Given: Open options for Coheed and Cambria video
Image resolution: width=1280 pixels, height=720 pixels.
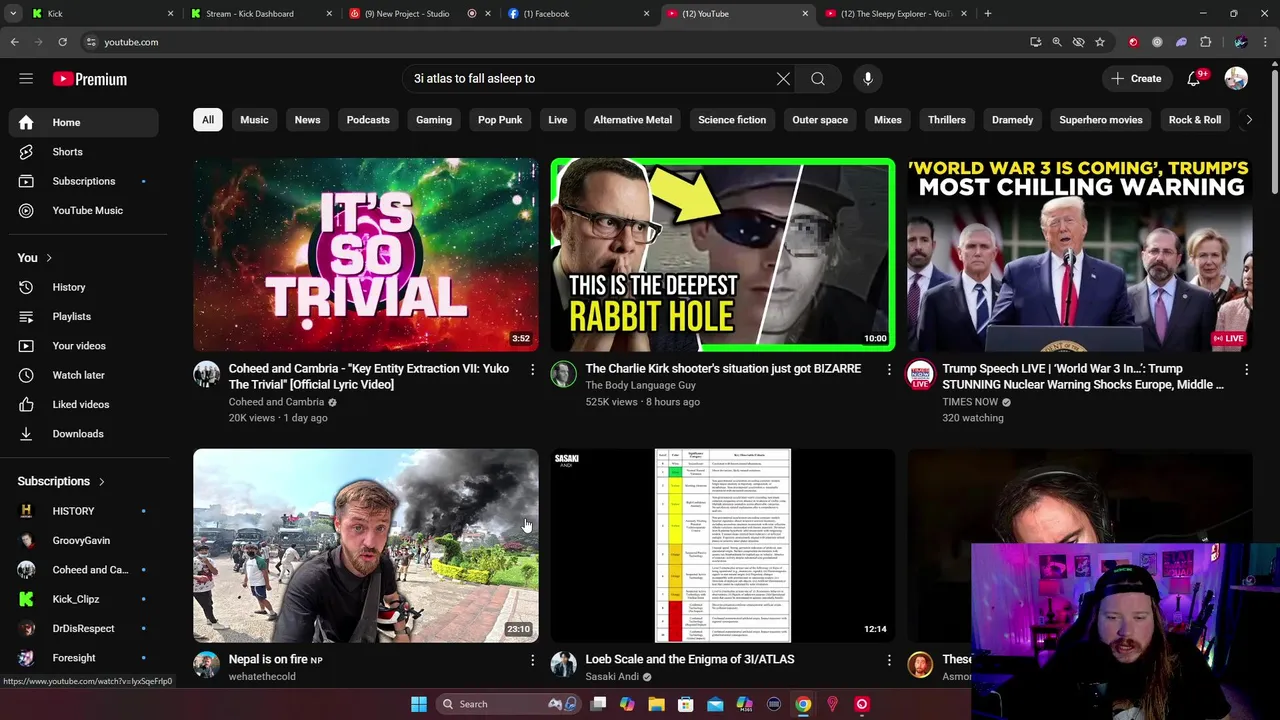Looking at the screenshot, I should pyautogui.click(x=532, y=370).
